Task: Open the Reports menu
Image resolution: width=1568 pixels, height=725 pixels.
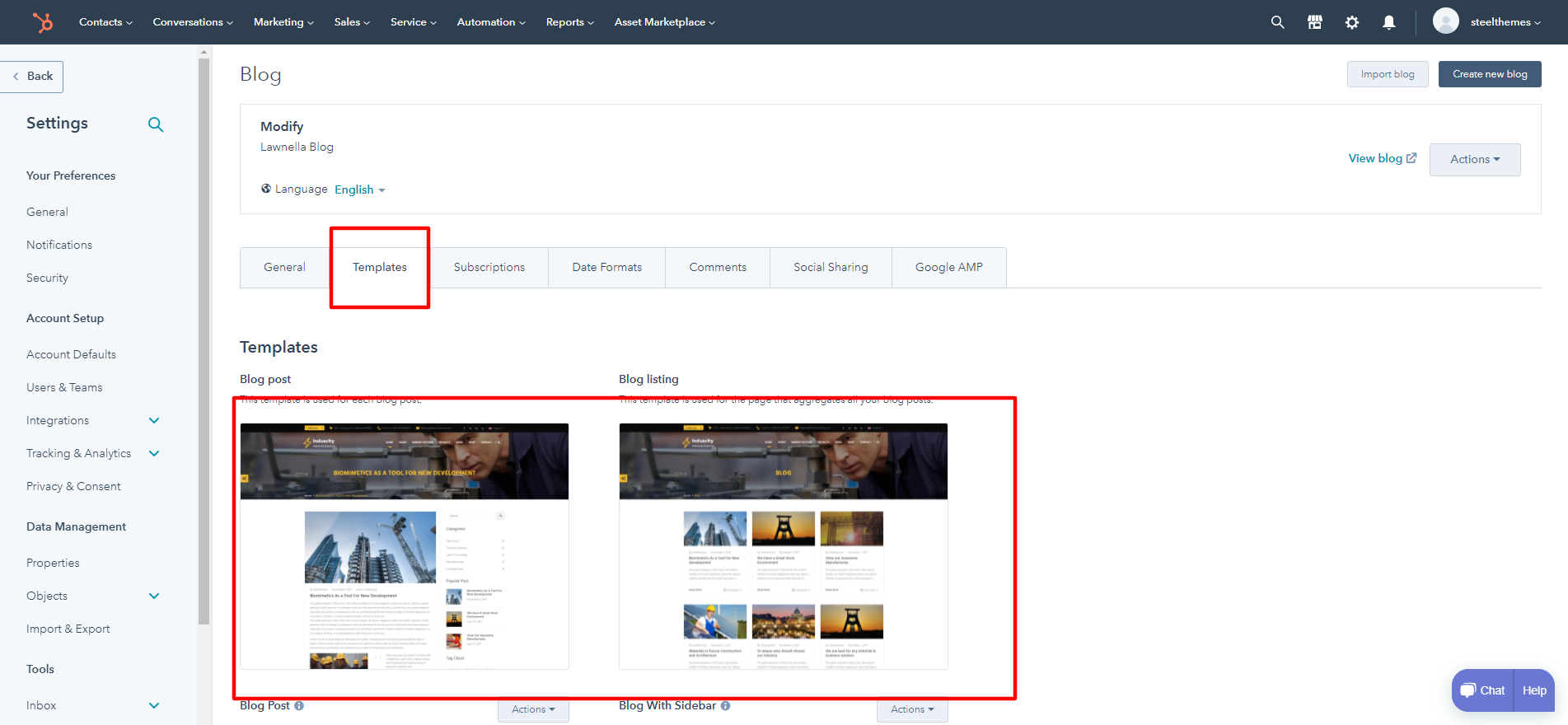Action: [x=570, y=22]
